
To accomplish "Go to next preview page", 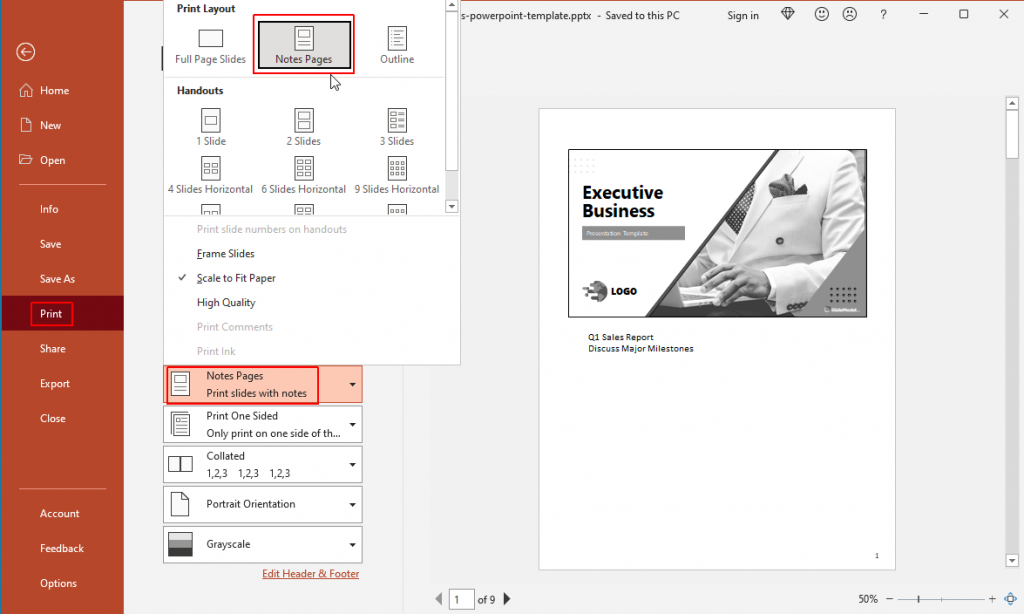I will click(x=507, y=599).
